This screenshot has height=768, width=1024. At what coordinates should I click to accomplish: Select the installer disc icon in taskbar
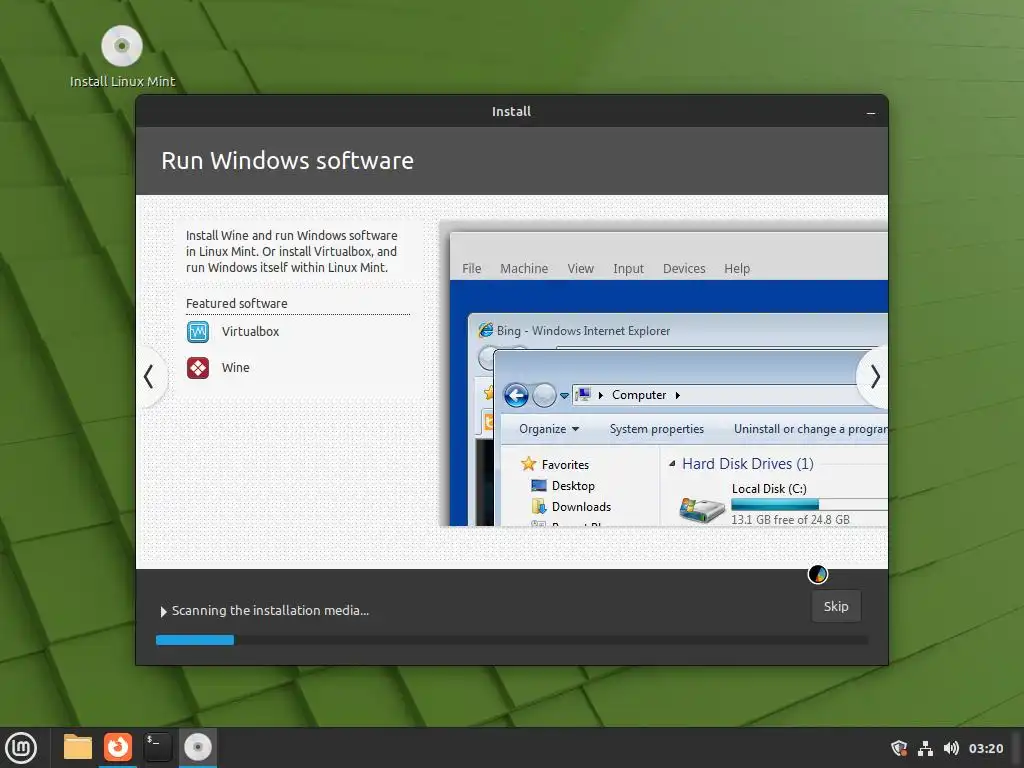click(198, 747)
